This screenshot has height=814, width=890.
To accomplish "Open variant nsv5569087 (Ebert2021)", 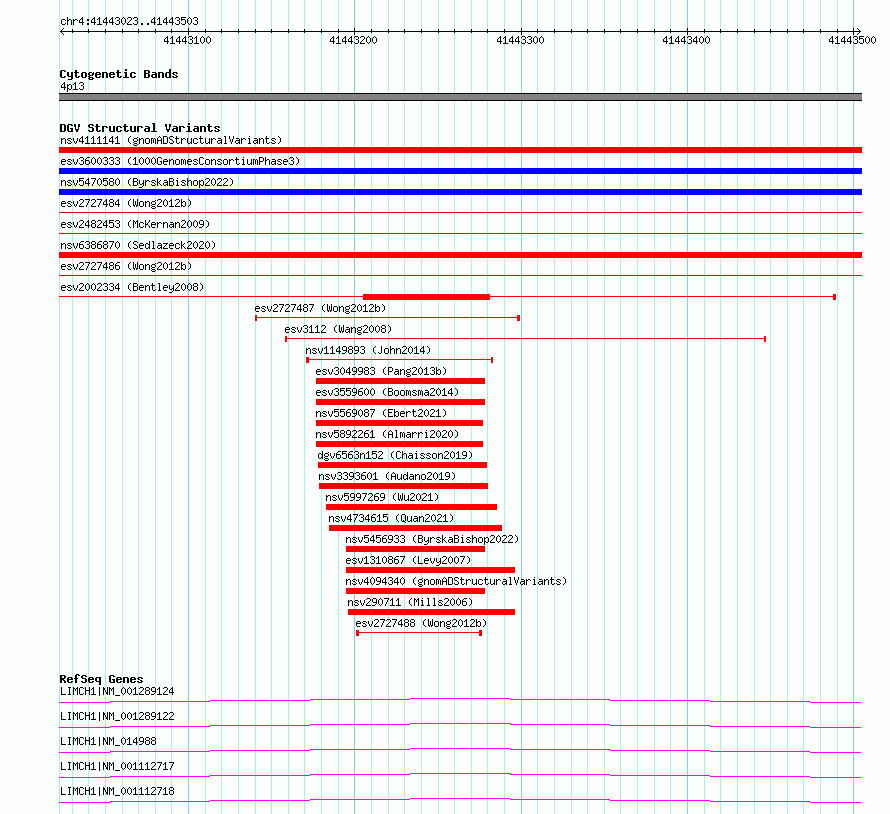I will point(381,413).
